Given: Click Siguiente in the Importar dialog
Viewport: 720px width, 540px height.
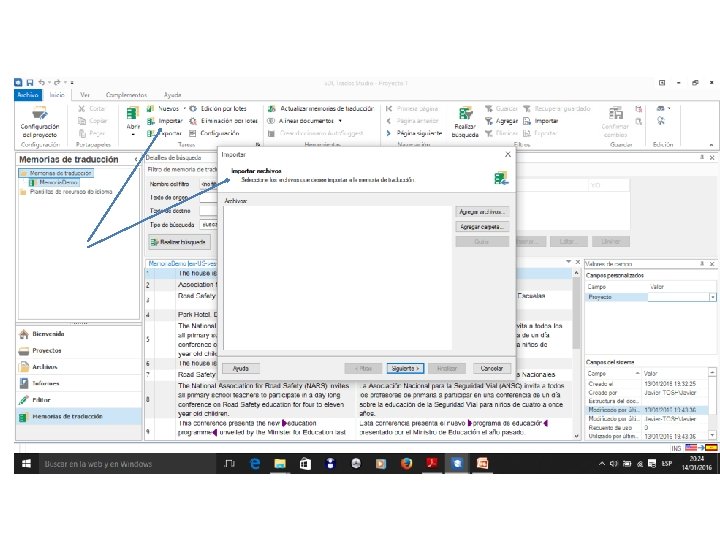Looking at the screenshot, I should click(x=405, y=369).
